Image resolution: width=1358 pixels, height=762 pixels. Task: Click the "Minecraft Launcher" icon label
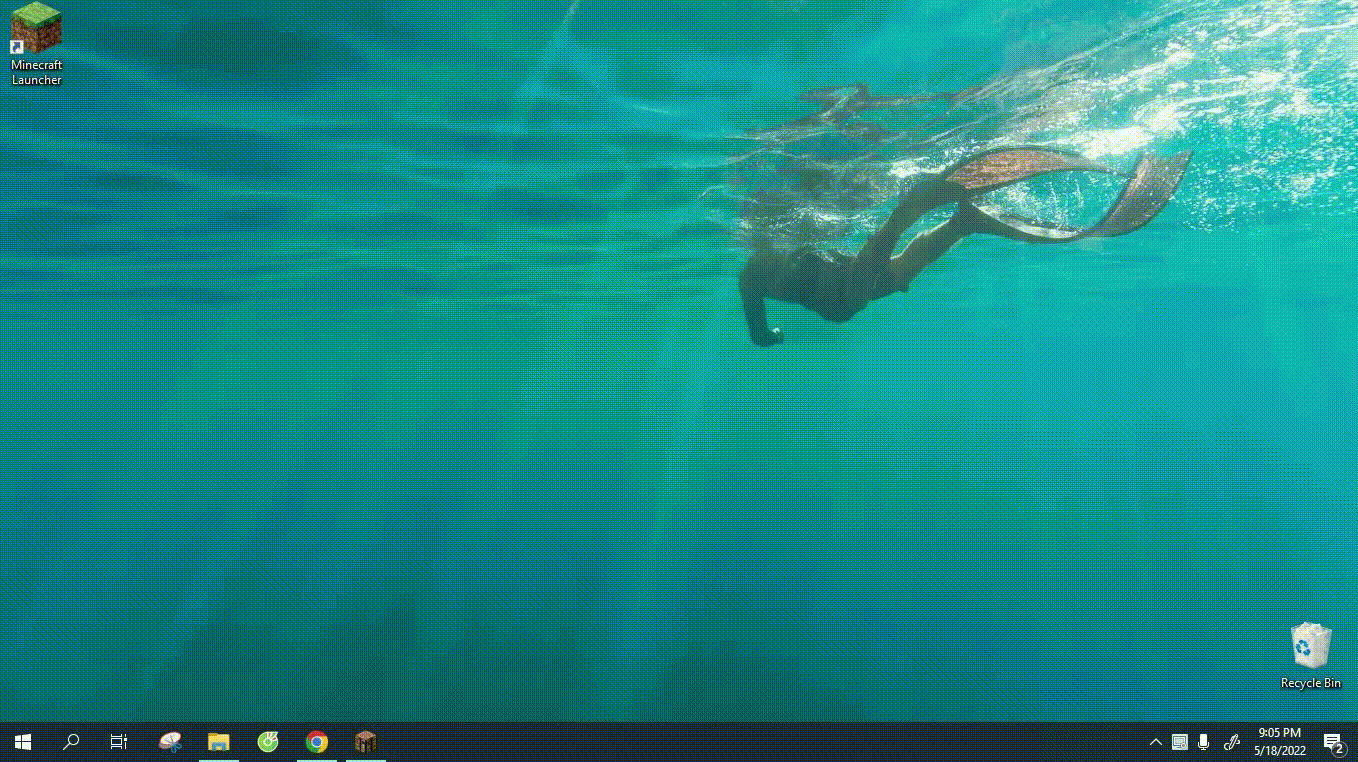36,72
